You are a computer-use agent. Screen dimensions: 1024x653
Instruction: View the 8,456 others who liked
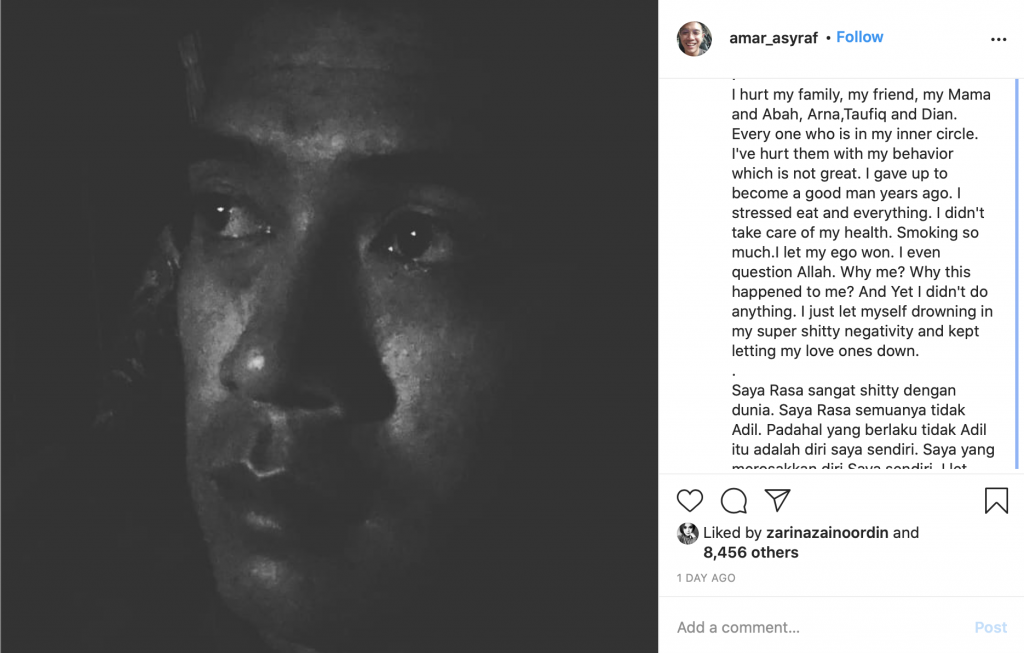tap(751, 552)
